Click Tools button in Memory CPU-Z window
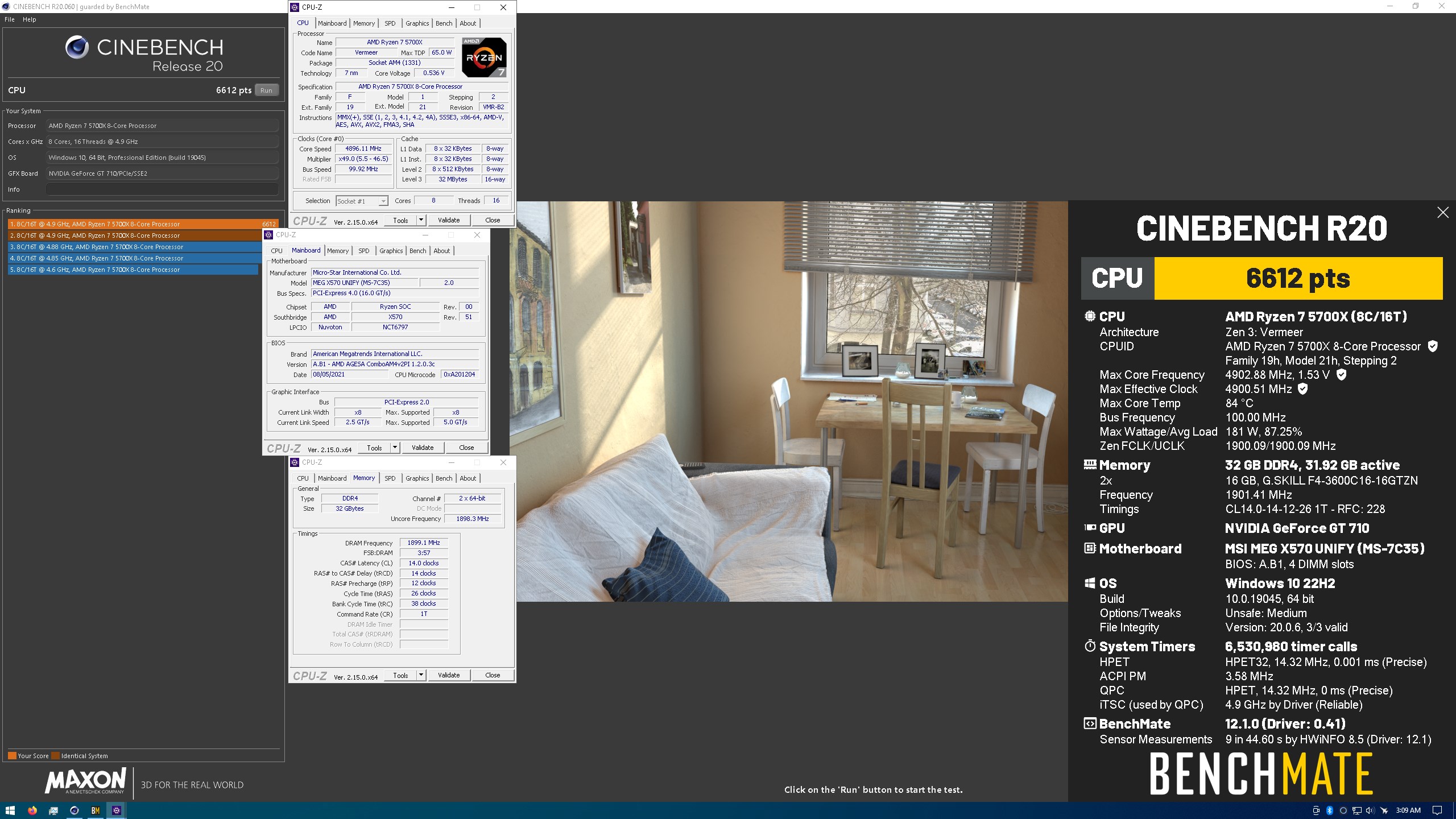Viewport: 1456px width, 819px height. pos(400,675)
